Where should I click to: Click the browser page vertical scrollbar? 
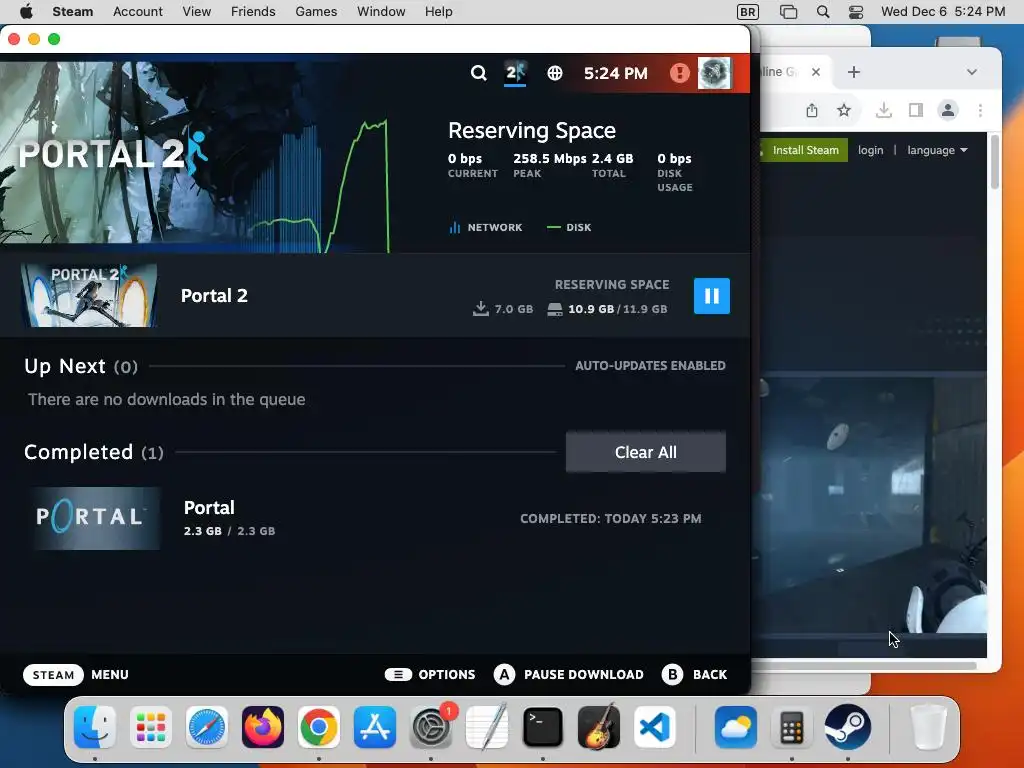click(x=994, y=162)
